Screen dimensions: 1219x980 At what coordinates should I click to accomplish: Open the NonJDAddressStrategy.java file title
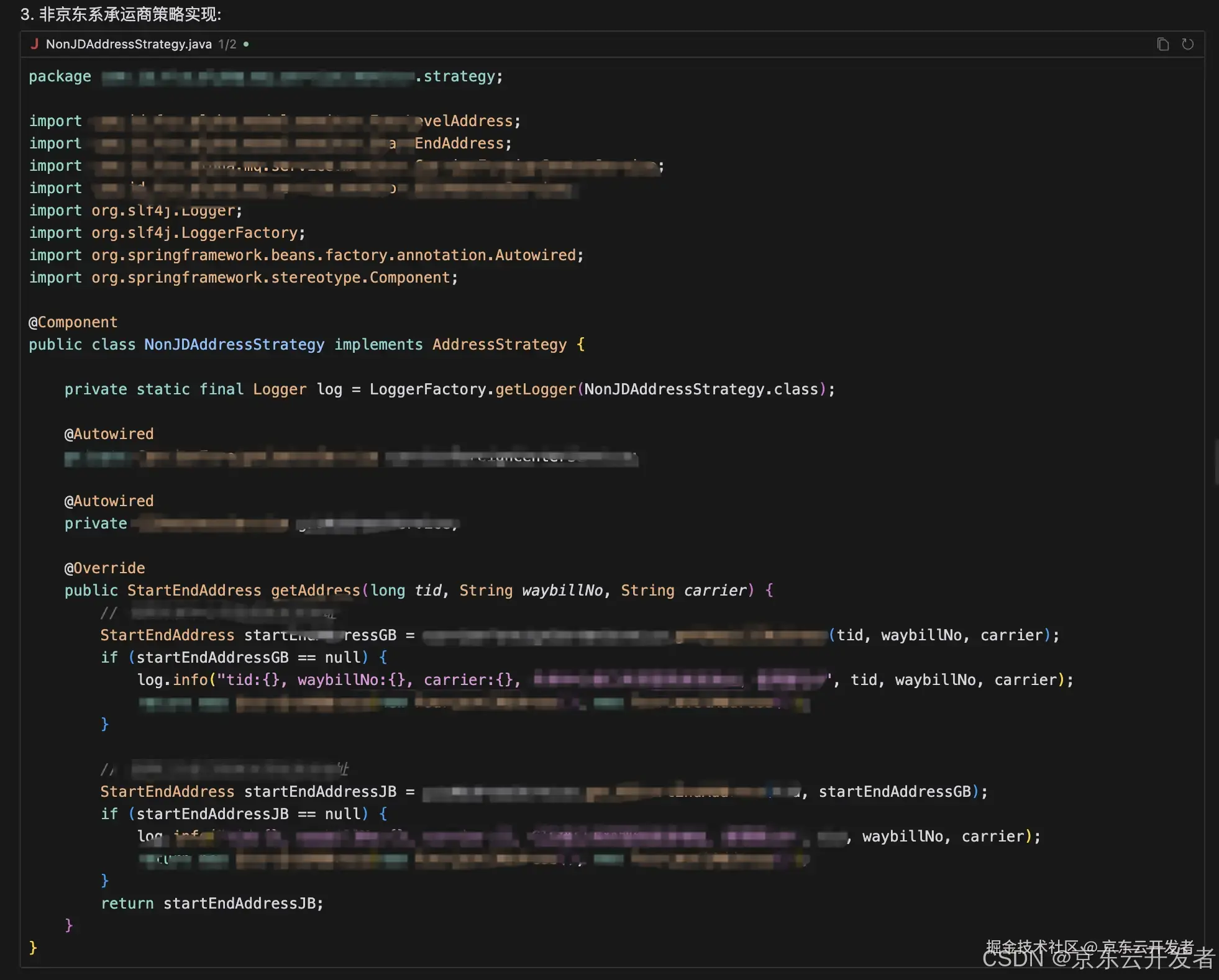click(129, 44)
